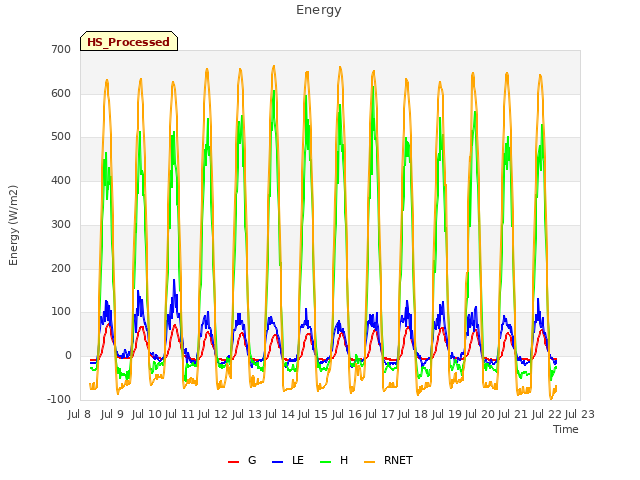Click the Jul 12 x-axis tick label
The height and width of the screenshot is (480, 640).
pyautogui.click(x=213, y=414)
